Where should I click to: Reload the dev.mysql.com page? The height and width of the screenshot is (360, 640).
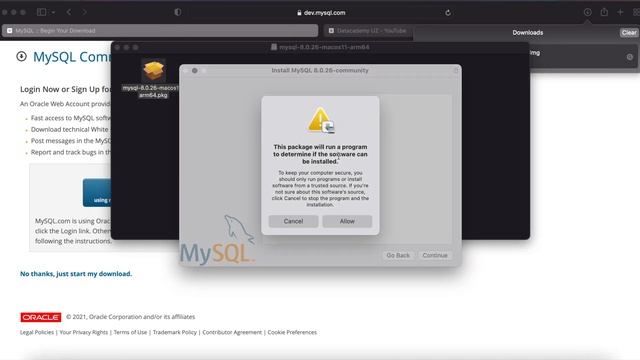coord(448,13)
